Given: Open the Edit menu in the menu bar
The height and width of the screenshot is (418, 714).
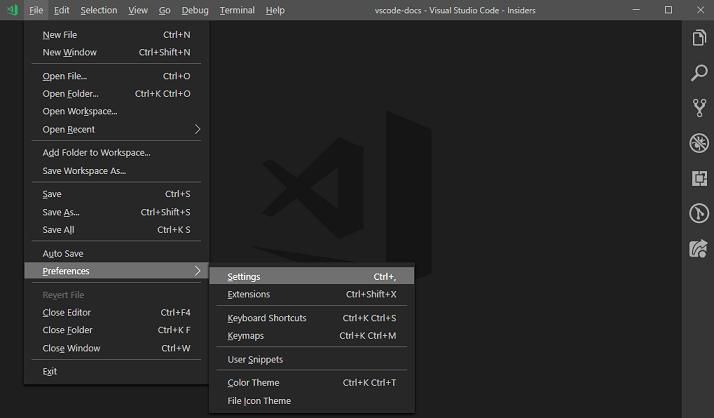Looking at the screenshot, I should click(x=62, y=10).
